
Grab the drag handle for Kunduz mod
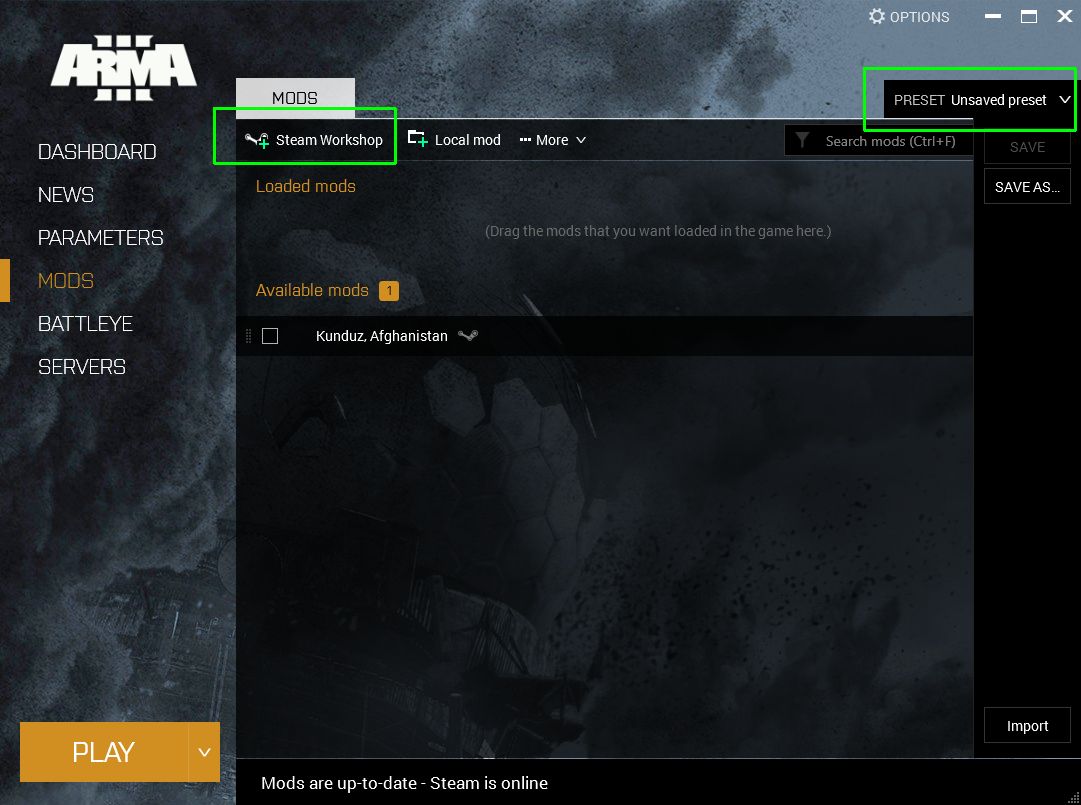[x=249, y=336]
